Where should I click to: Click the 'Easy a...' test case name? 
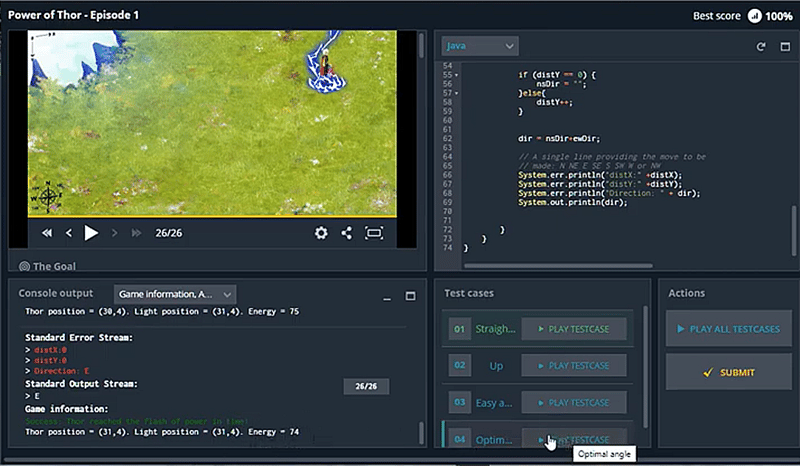click(494, 403)
